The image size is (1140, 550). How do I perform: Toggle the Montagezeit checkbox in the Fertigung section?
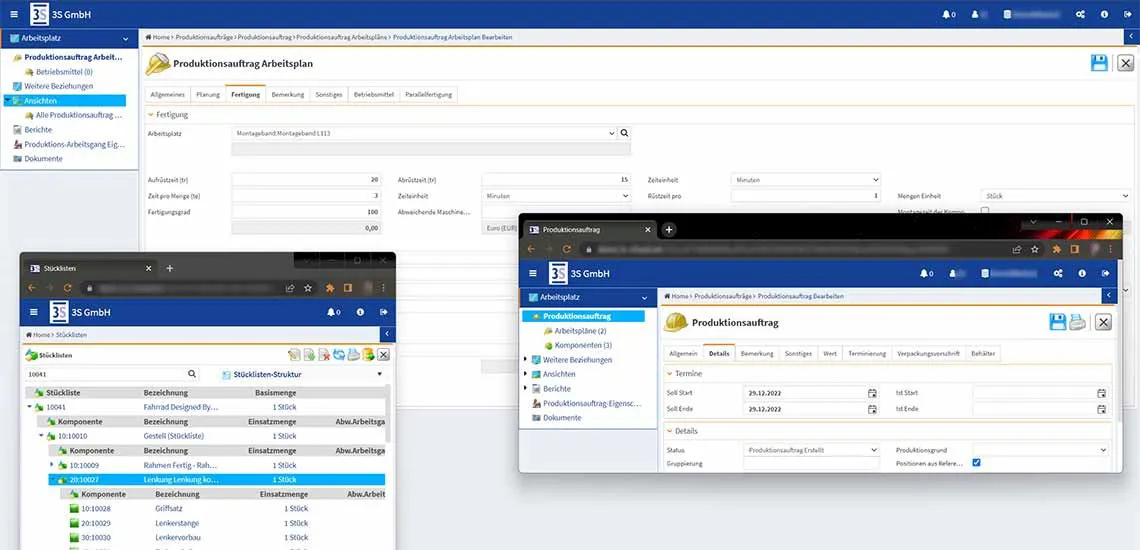pos(985,211)
